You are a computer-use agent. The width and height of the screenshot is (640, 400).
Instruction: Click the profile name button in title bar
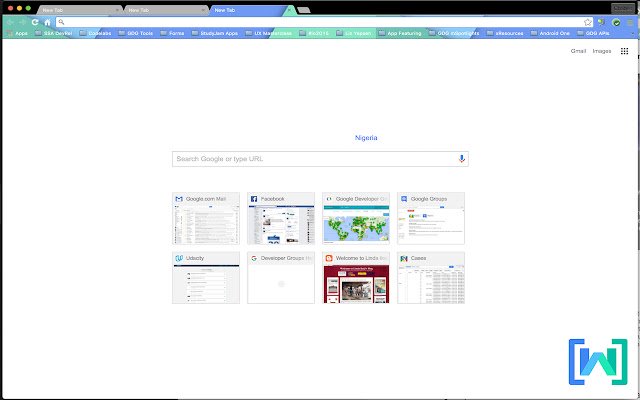(x=623, y=8)
